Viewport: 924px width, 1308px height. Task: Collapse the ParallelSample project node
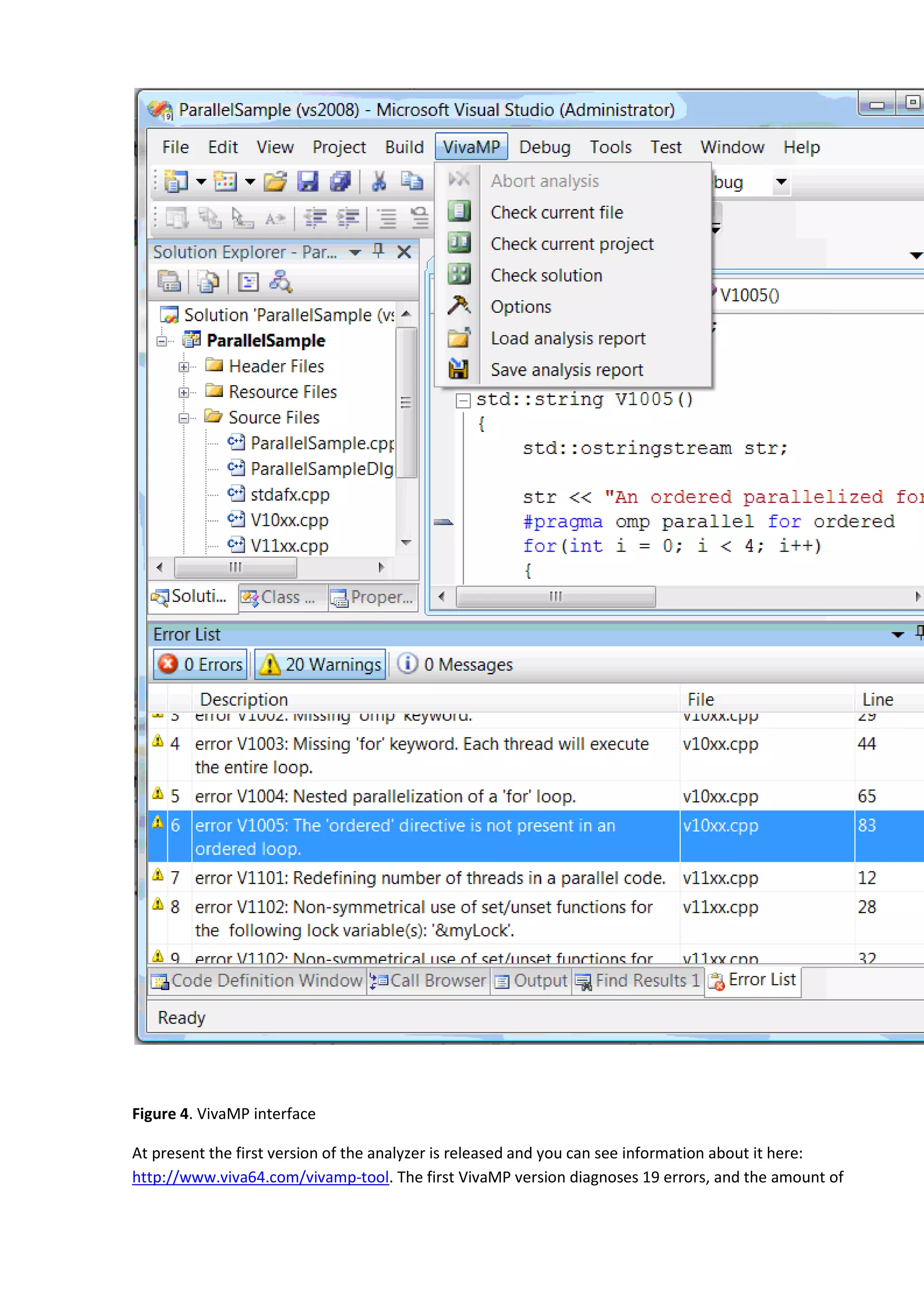click(162, 341)
